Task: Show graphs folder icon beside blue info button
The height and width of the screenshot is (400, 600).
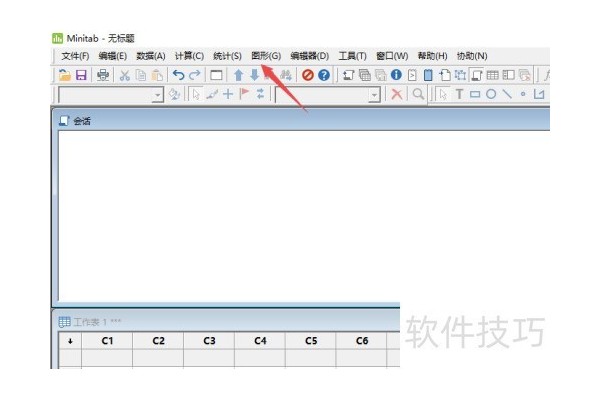Action: point(380,75)
